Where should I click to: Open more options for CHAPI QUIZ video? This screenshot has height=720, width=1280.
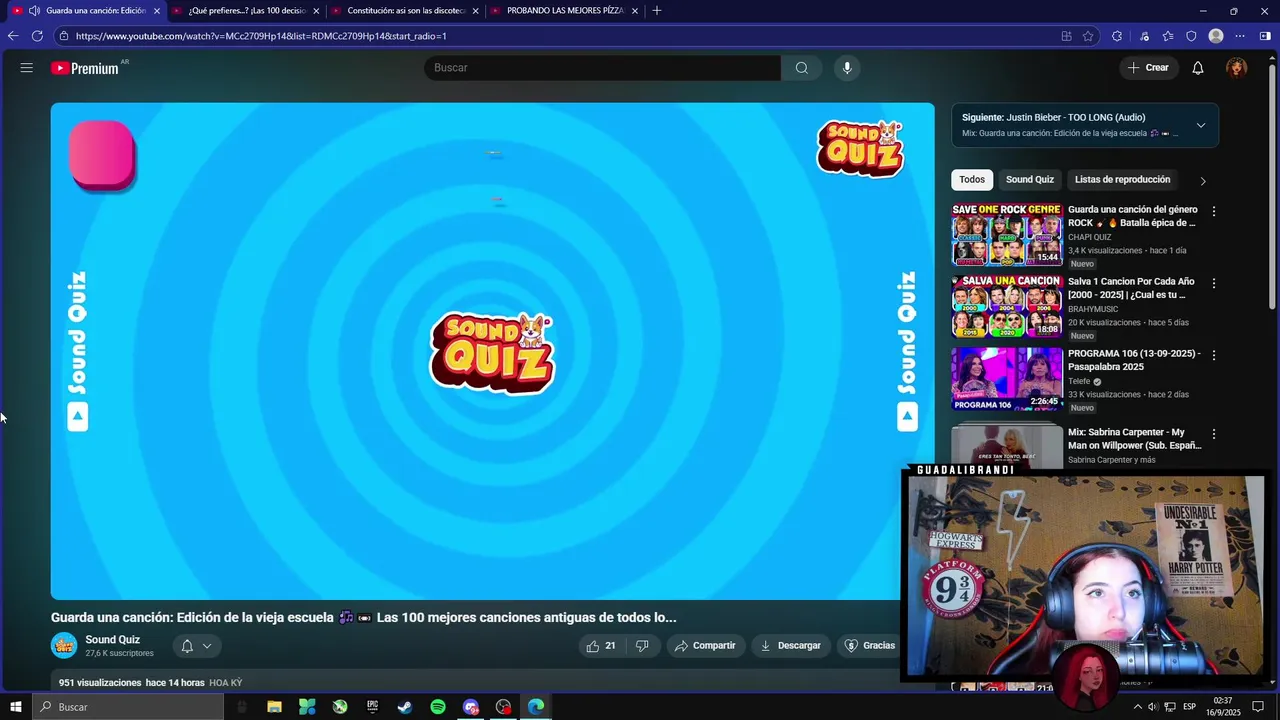coord(1214,212)
